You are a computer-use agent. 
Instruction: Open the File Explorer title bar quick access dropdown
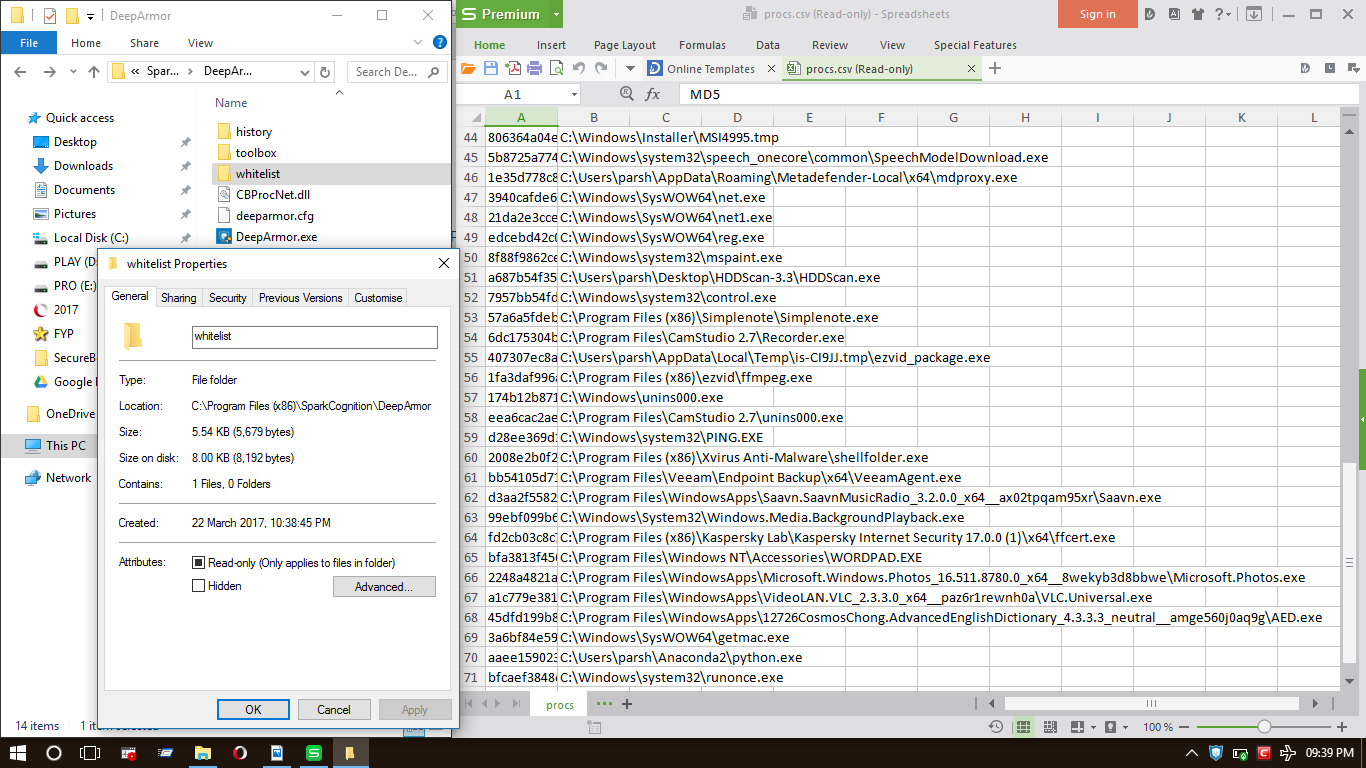tap(90, 16)
